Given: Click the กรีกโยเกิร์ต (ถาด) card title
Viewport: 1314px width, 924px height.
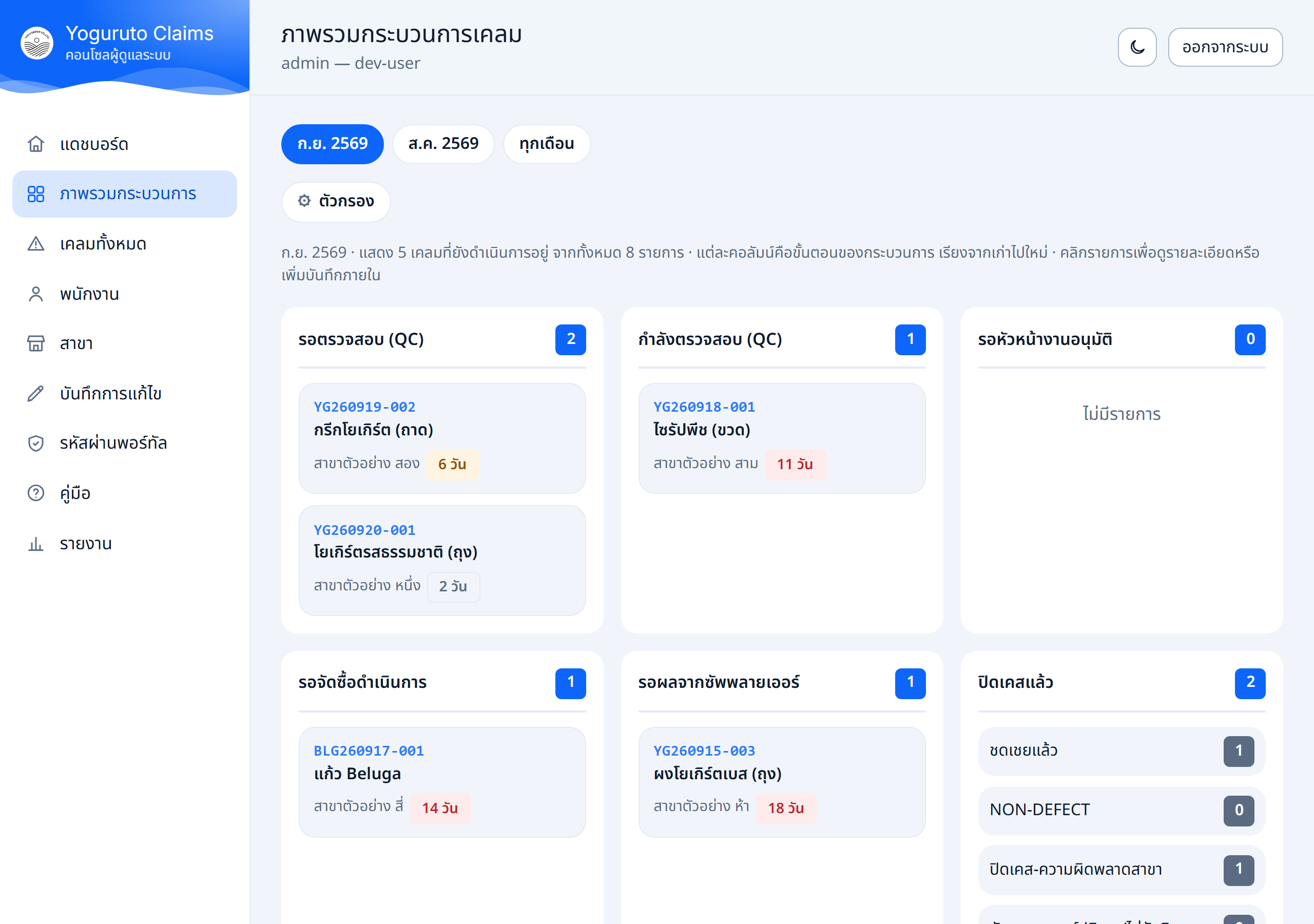Looking at the screenshot, I should 374,430.
